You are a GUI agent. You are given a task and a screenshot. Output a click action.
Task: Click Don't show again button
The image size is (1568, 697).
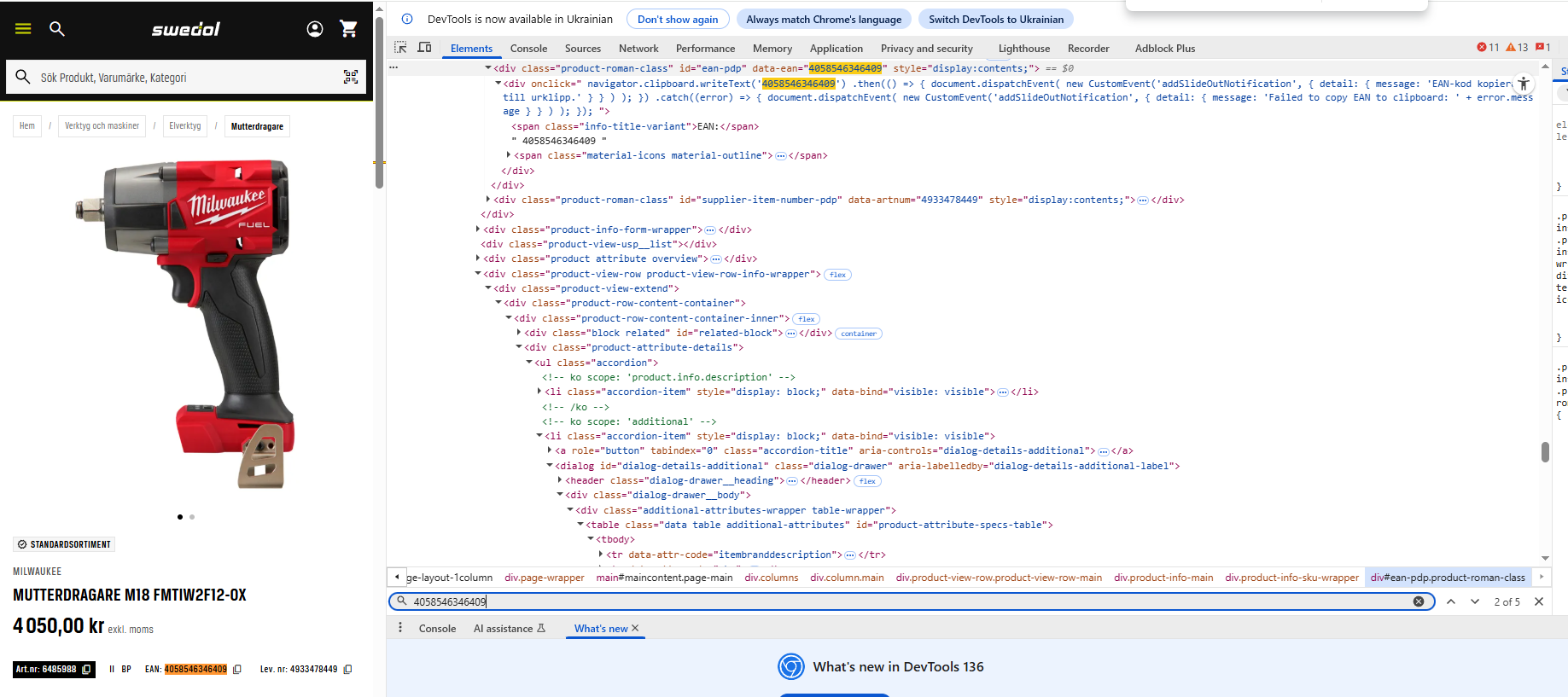[x=678, y=19]
